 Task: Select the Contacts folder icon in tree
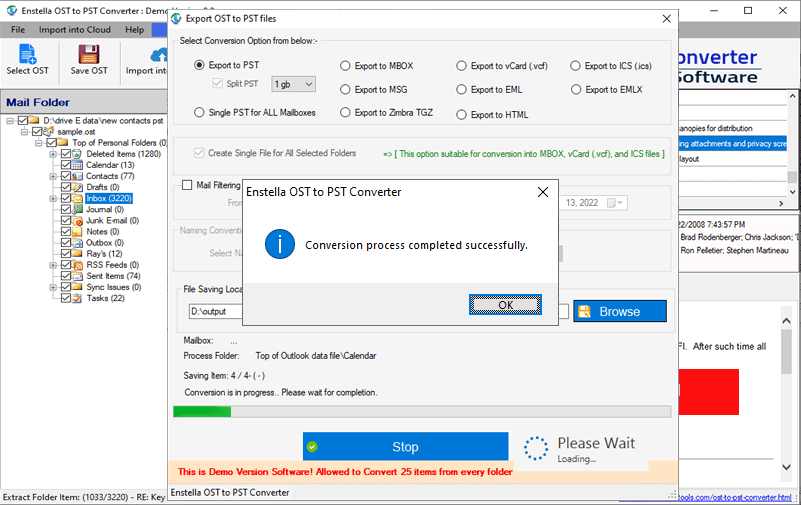pos(79,176)
